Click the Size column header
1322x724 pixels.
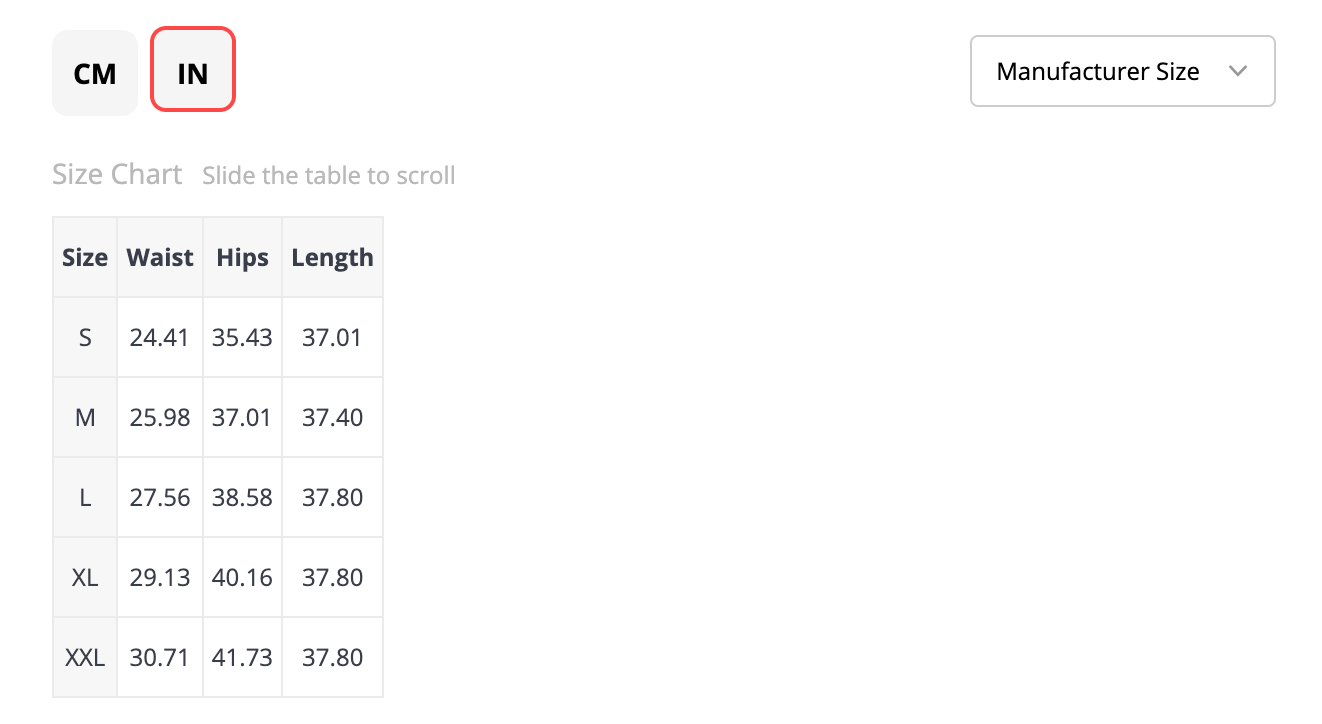tap(85, 257)
